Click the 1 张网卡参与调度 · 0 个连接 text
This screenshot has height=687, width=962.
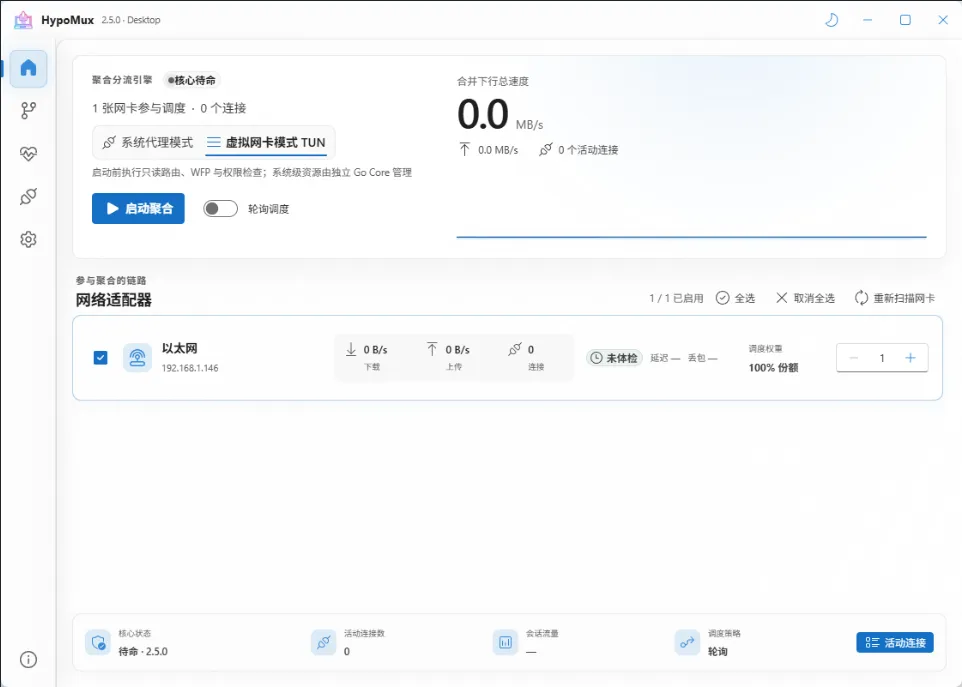169,109
